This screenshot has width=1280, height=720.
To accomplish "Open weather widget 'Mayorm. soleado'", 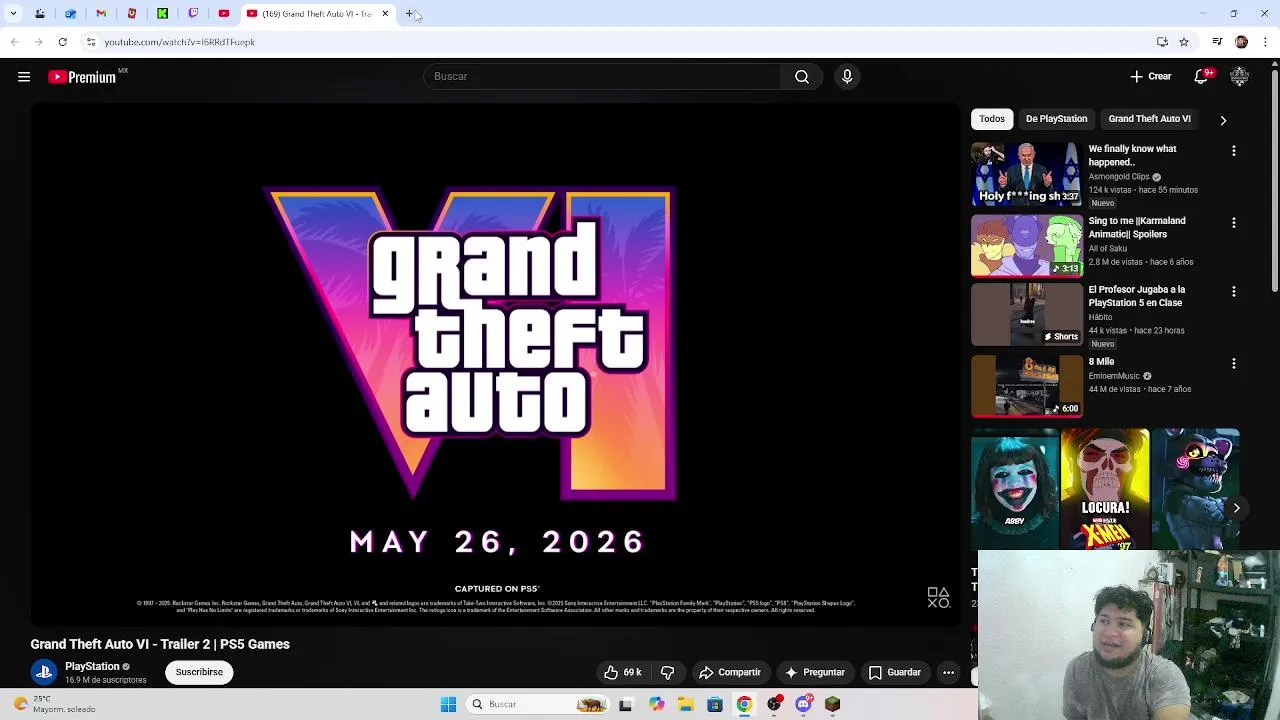I will (x=54, y=704).
